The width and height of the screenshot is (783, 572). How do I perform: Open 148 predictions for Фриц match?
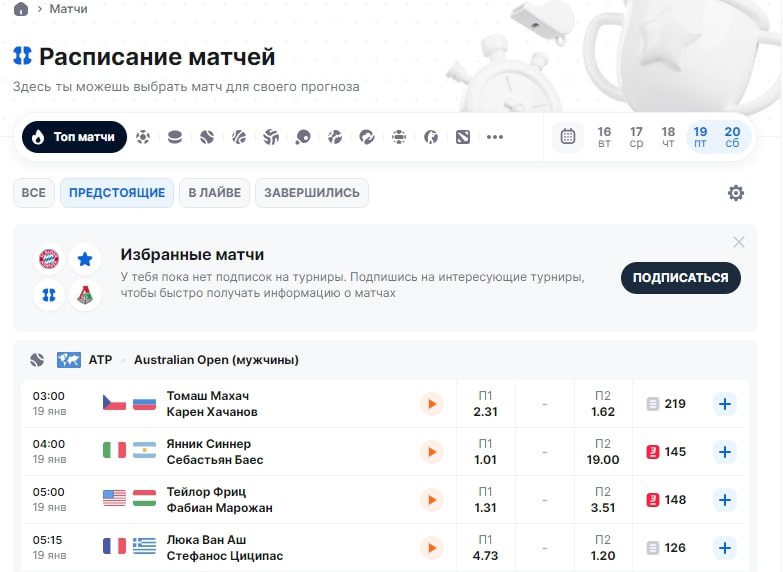[666, 500]
